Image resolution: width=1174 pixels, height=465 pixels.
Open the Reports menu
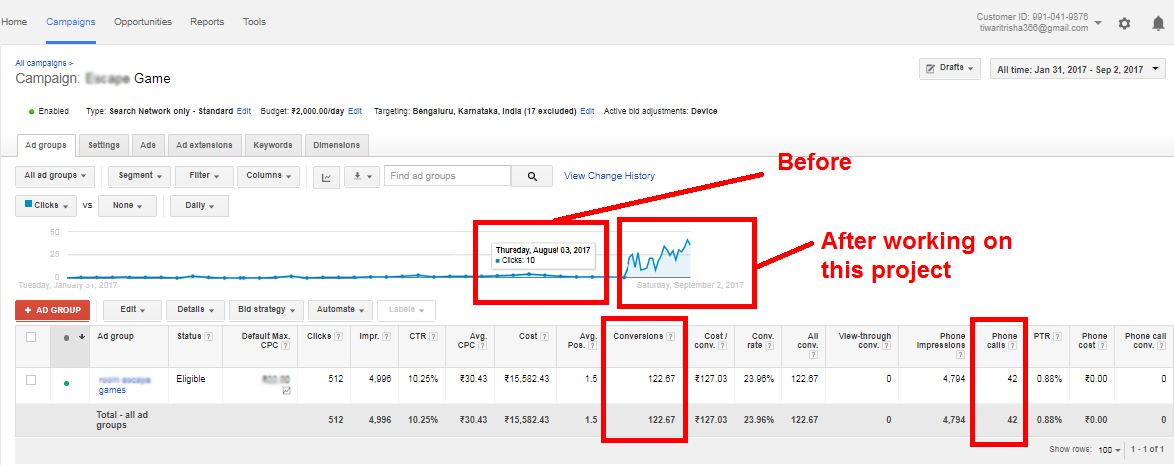(x=207, y=21)
